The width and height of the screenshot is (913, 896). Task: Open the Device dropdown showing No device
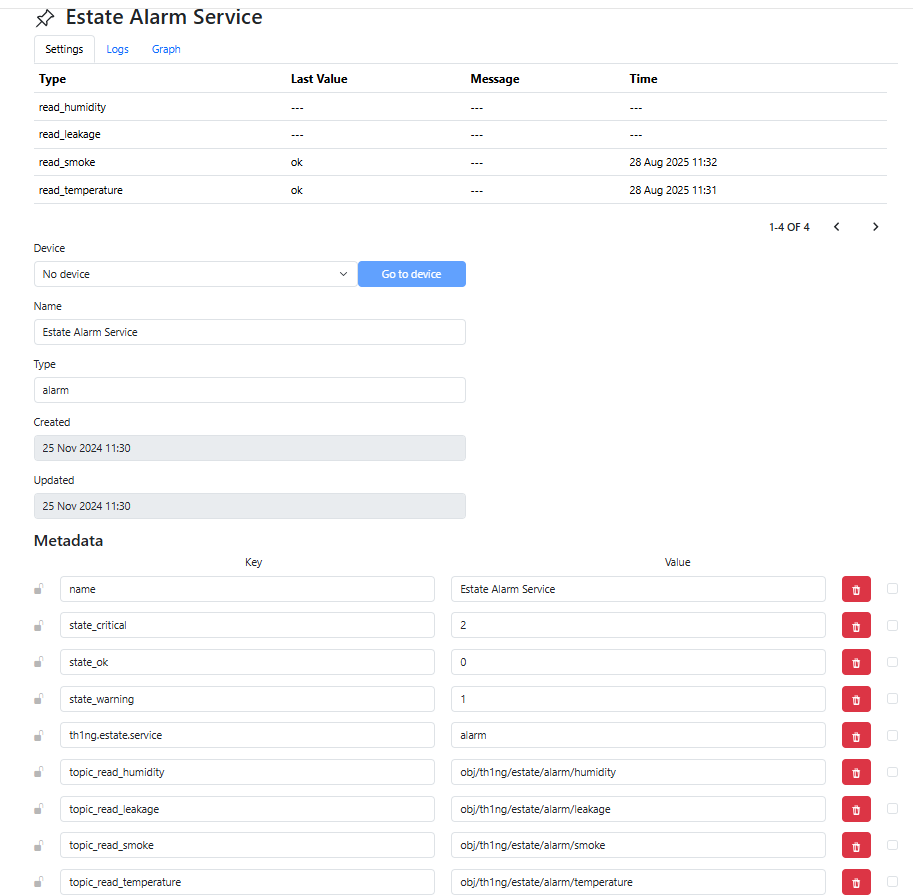click(196, 274)
